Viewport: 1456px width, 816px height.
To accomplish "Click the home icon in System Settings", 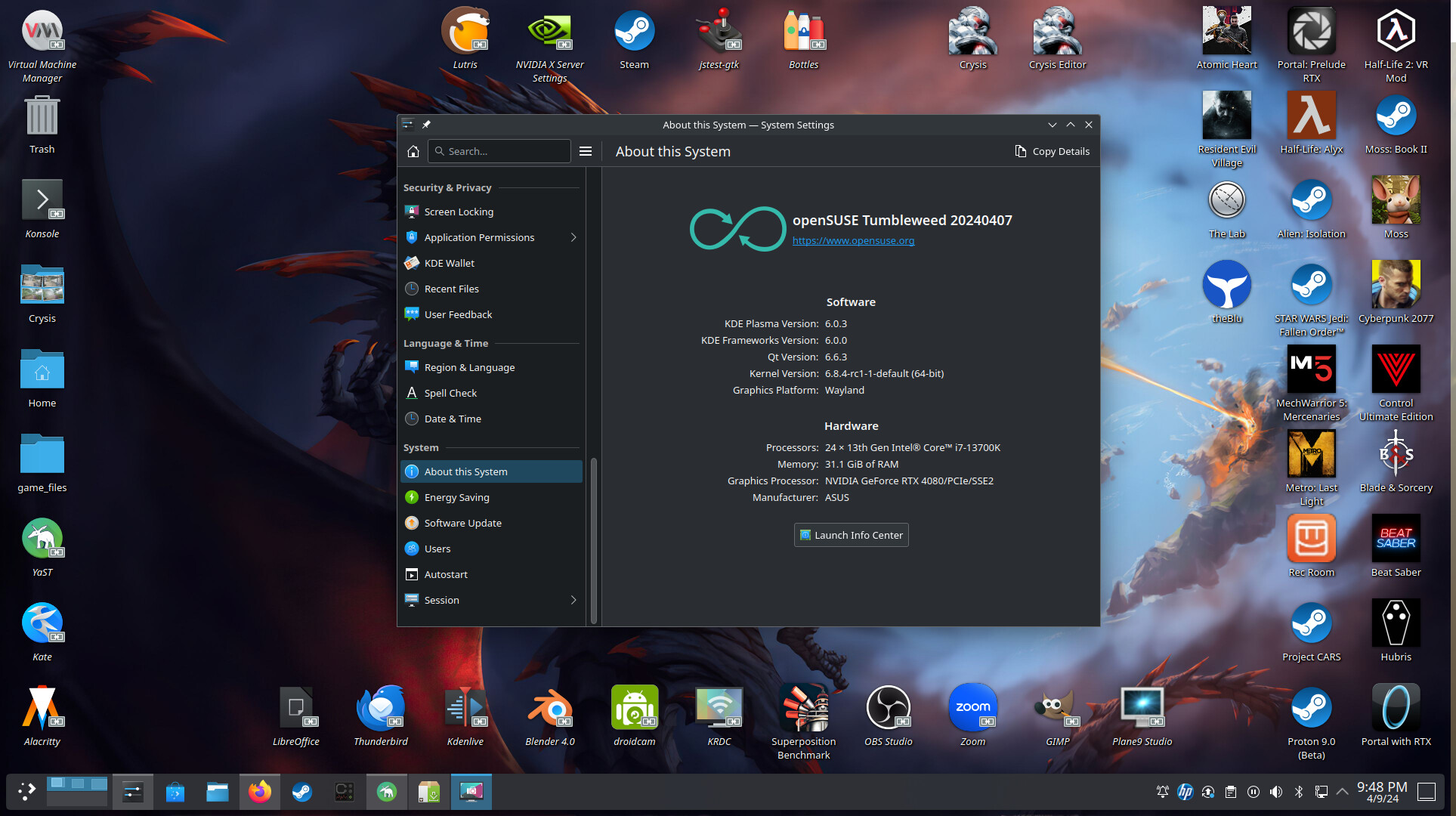I will [x=413, y=151].
